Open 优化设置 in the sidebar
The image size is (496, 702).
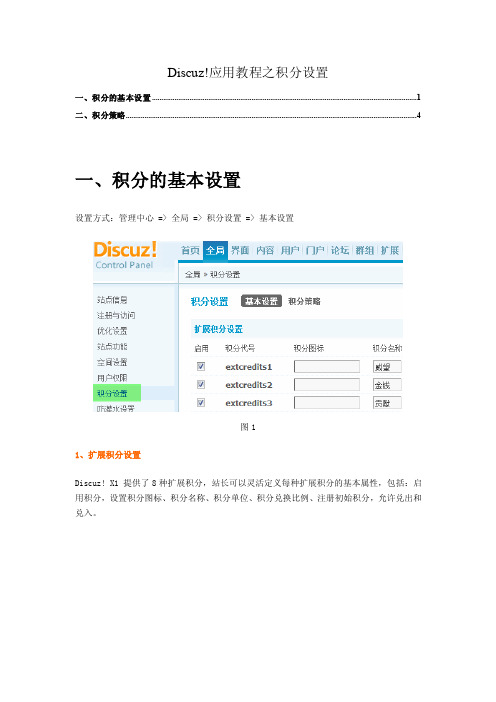click(x=112, y=331)
